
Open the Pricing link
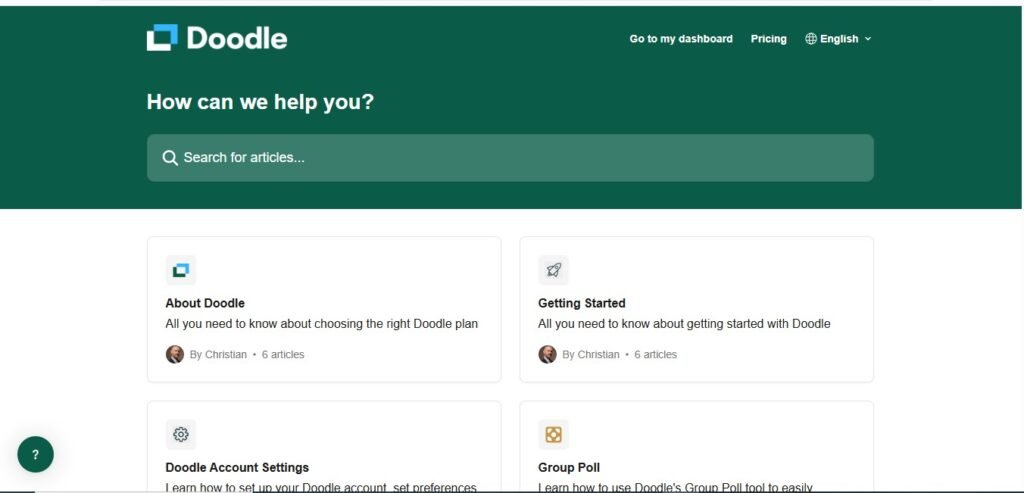[x=769, y=39]
